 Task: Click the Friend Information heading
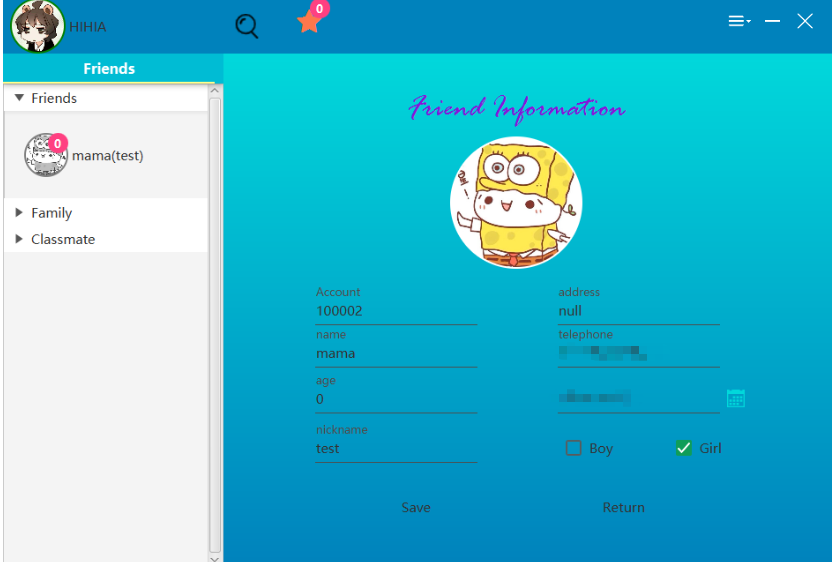click(517, 108)
